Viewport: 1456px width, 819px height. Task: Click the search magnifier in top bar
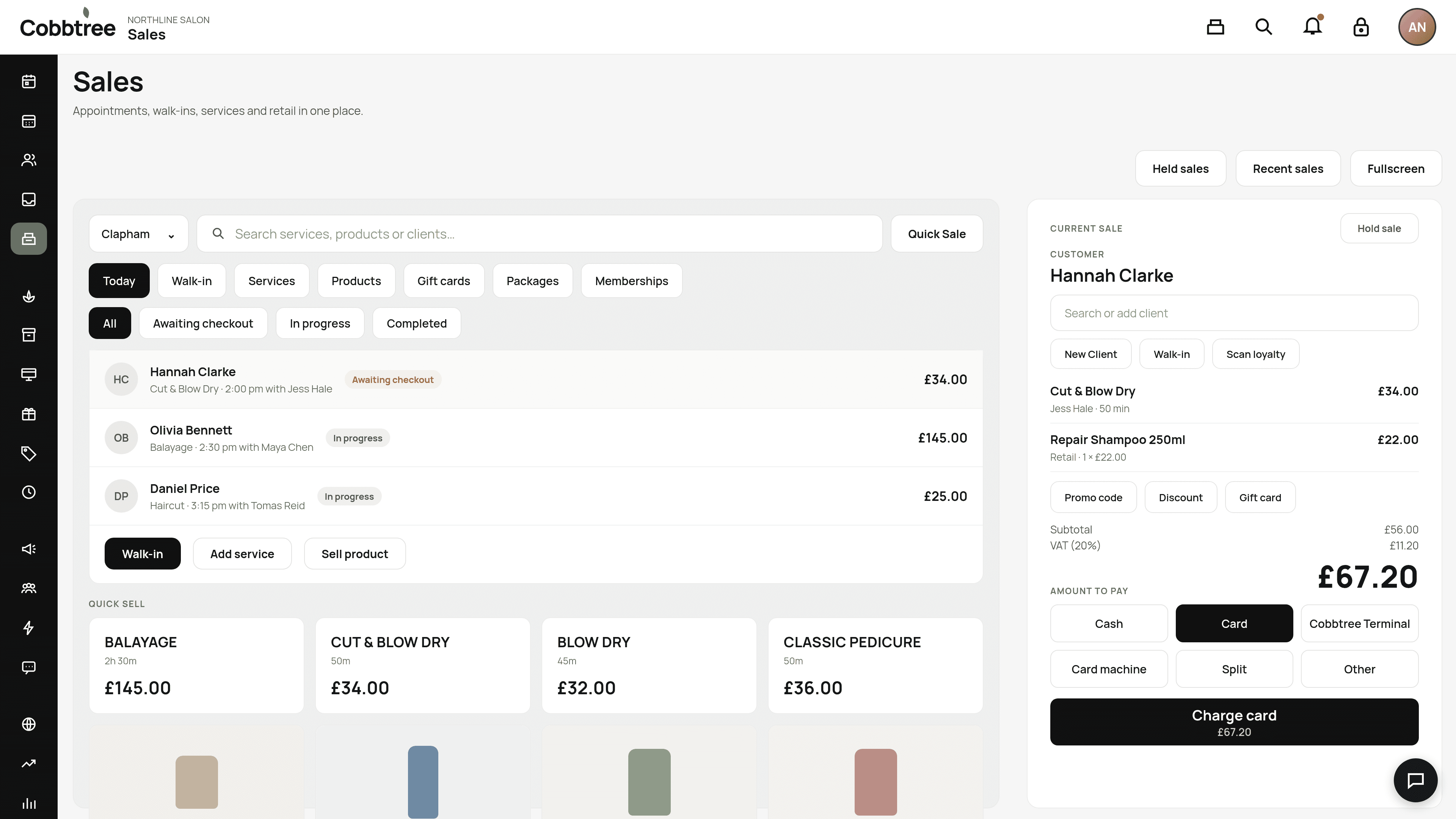[1264, 27]
